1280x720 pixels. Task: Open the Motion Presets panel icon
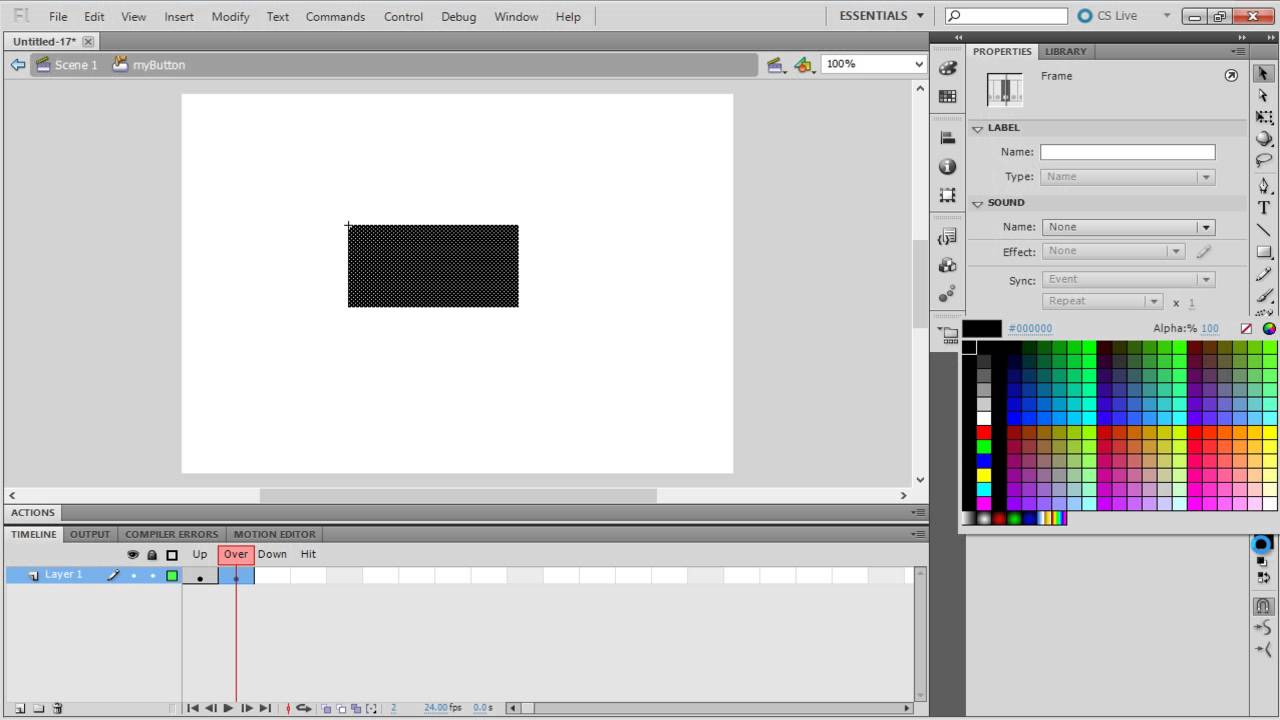click(x=947, y=294)
